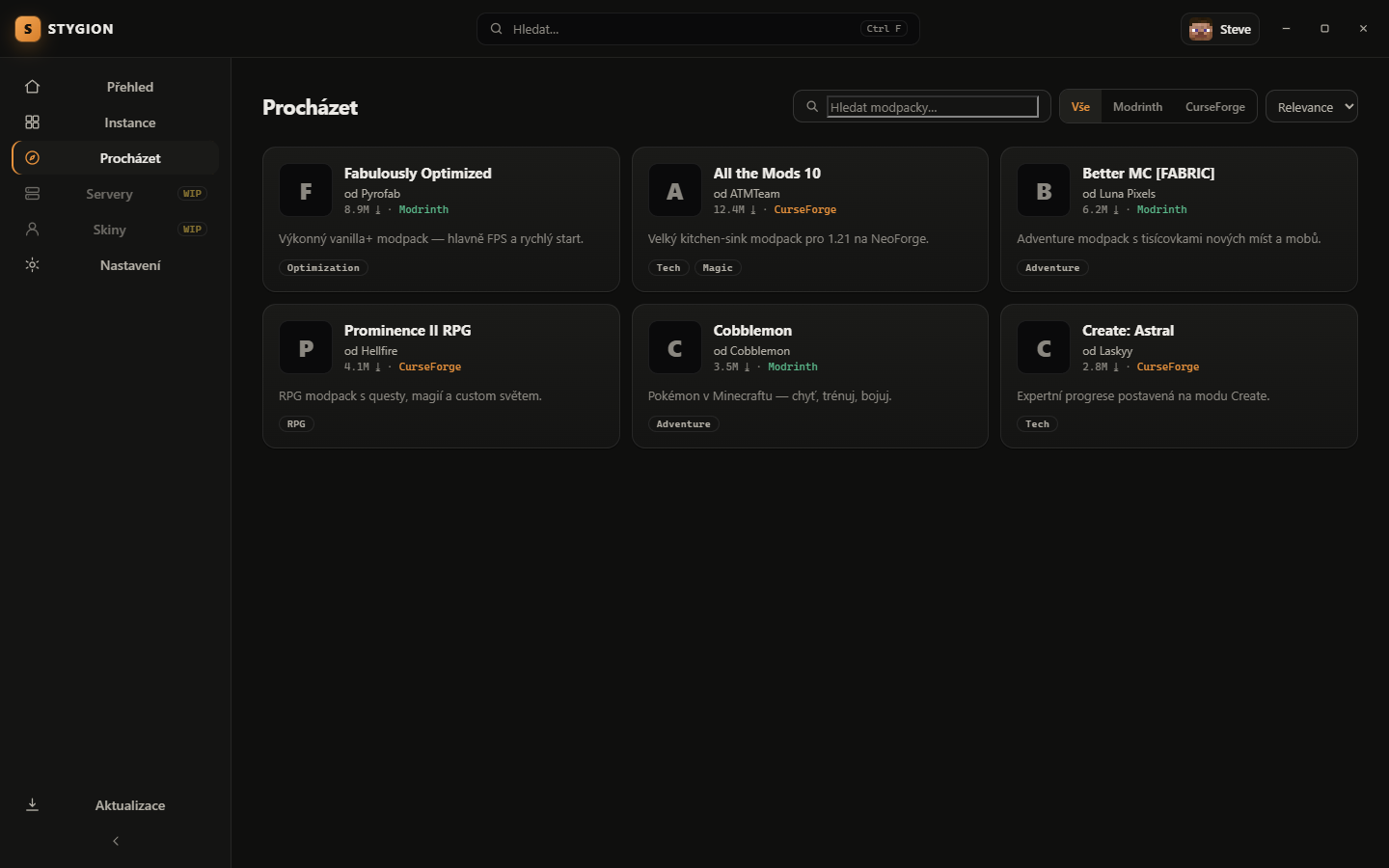
Task: Click the C tile of Create: Astral
Action: coord(1044,348)
